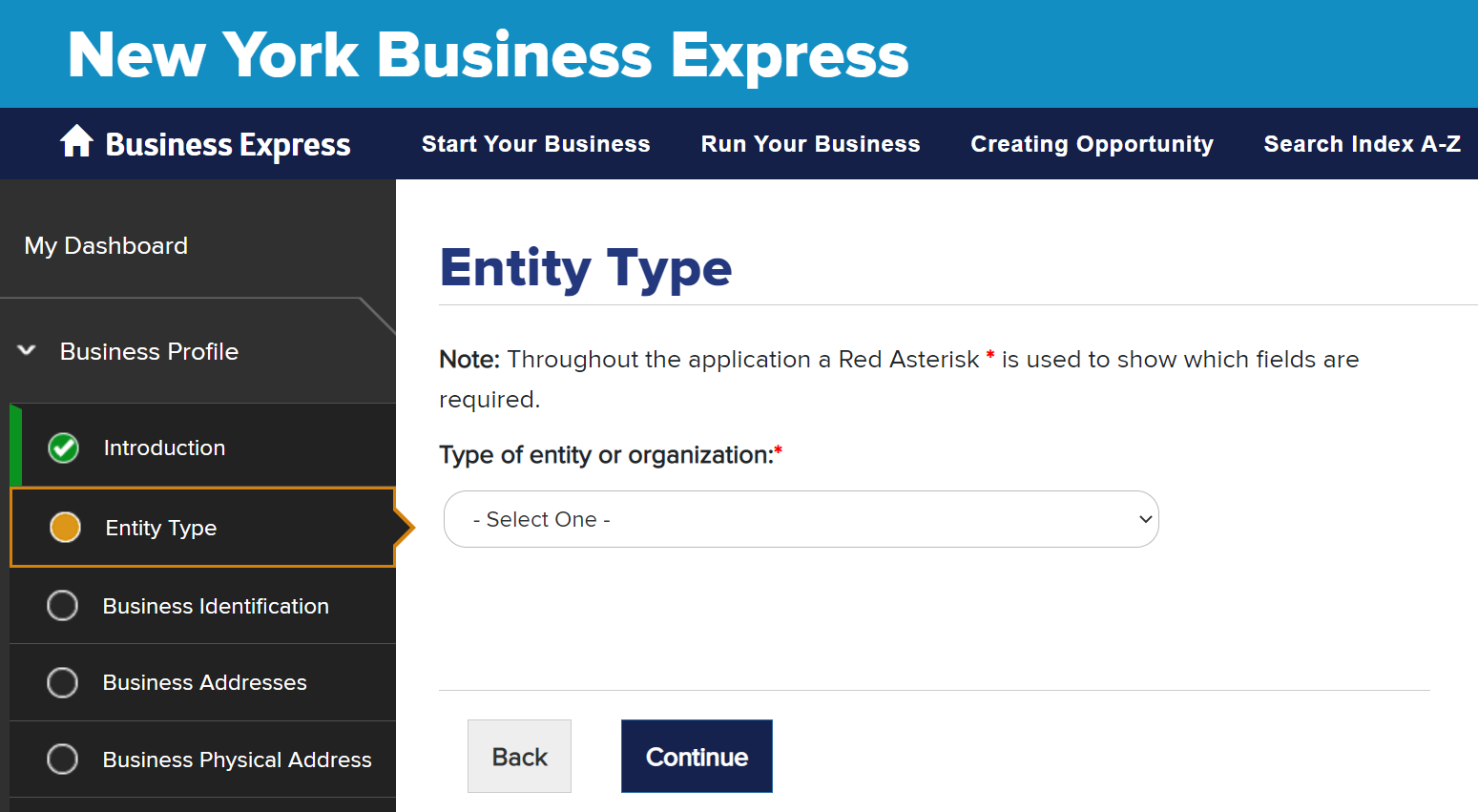The image size is (1478, 812).
Task: Click the home icon beside Business Express
Action: (76, 141)
